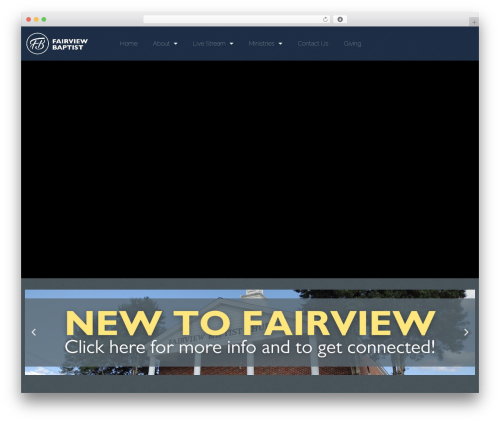This screenshot has height=423, width=500.
Task: Open the Live Stream menu item
Action: pyautogui.click(x=209, y=44)
